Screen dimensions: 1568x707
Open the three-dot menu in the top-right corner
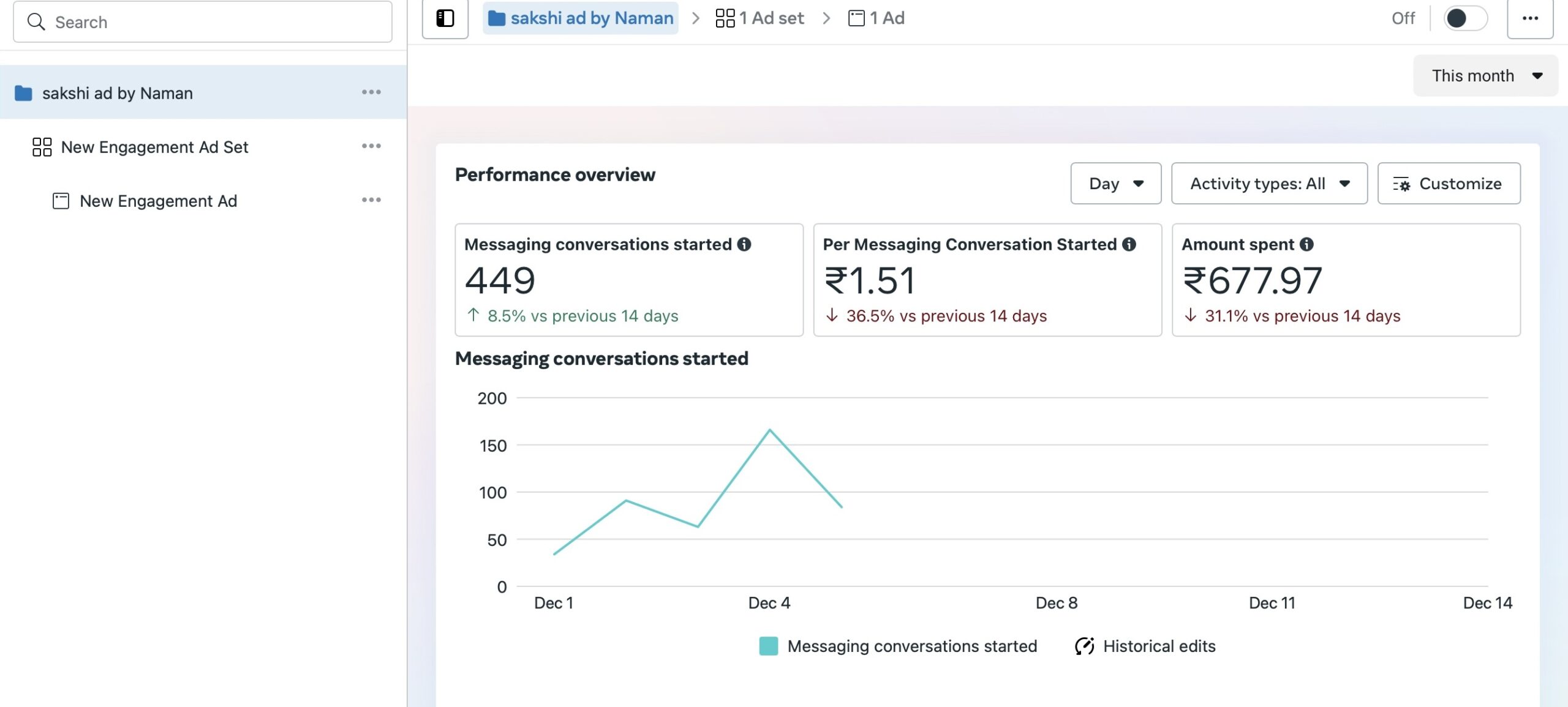[x=1530, y=18]
